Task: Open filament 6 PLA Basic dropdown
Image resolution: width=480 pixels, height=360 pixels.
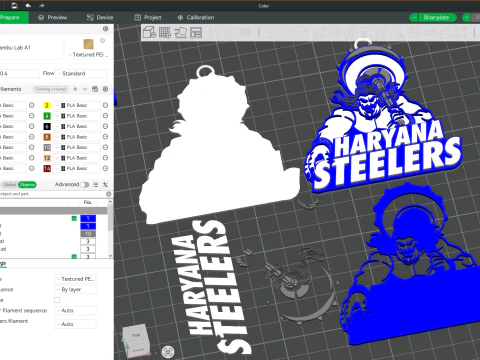Action: pyautogui.click(x=77, y=126)
